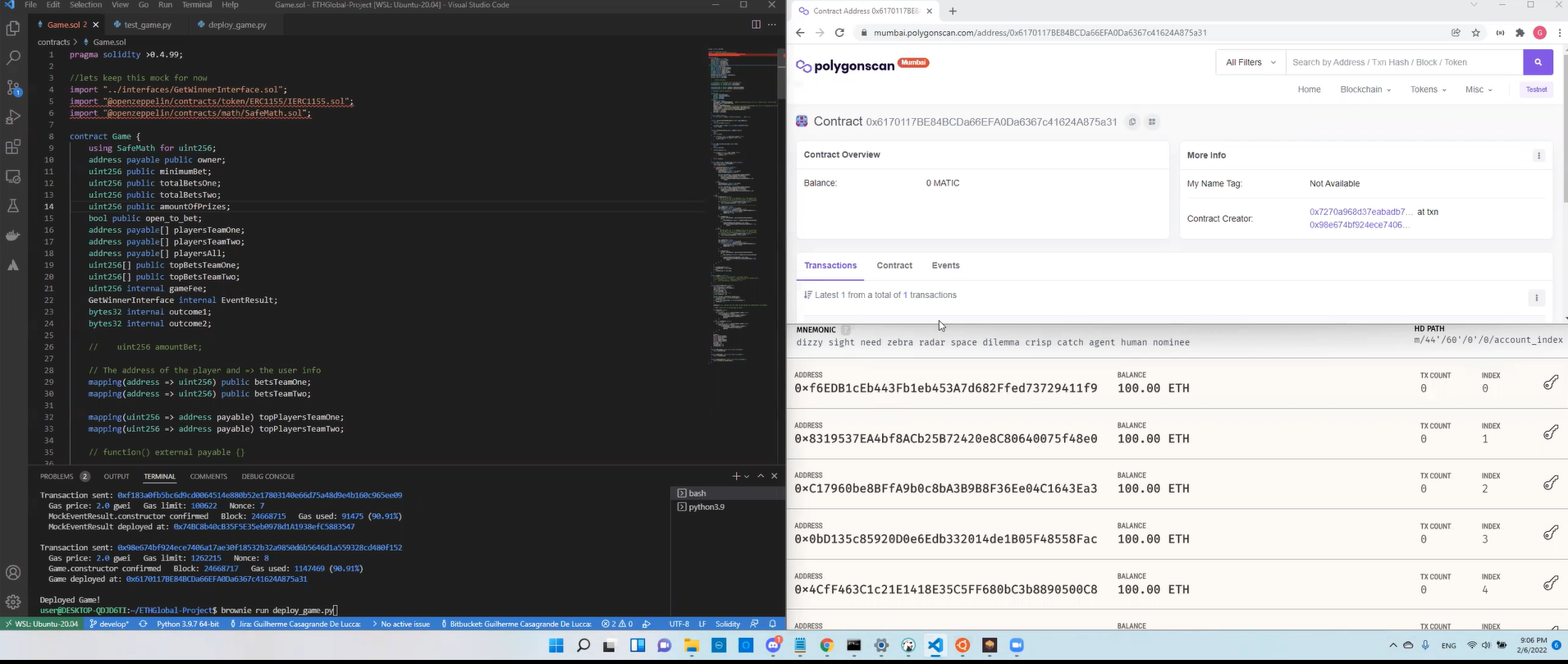
Task: Maximize the terminal panel size
Action: click(x=761, y=476)
